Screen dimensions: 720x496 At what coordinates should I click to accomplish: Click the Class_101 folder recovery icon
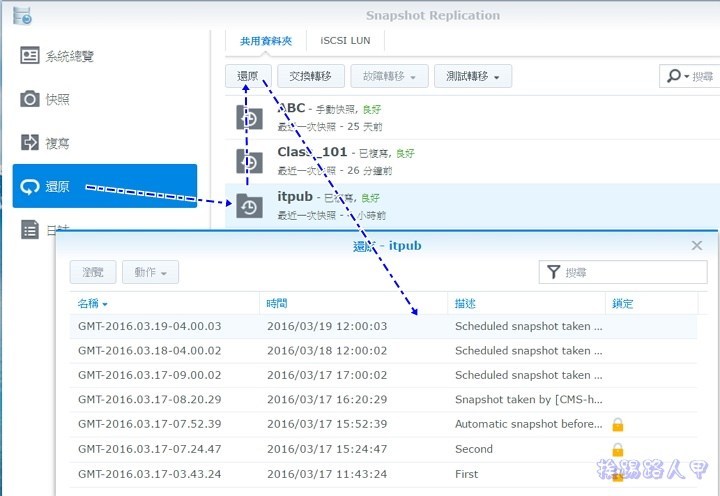249,161
